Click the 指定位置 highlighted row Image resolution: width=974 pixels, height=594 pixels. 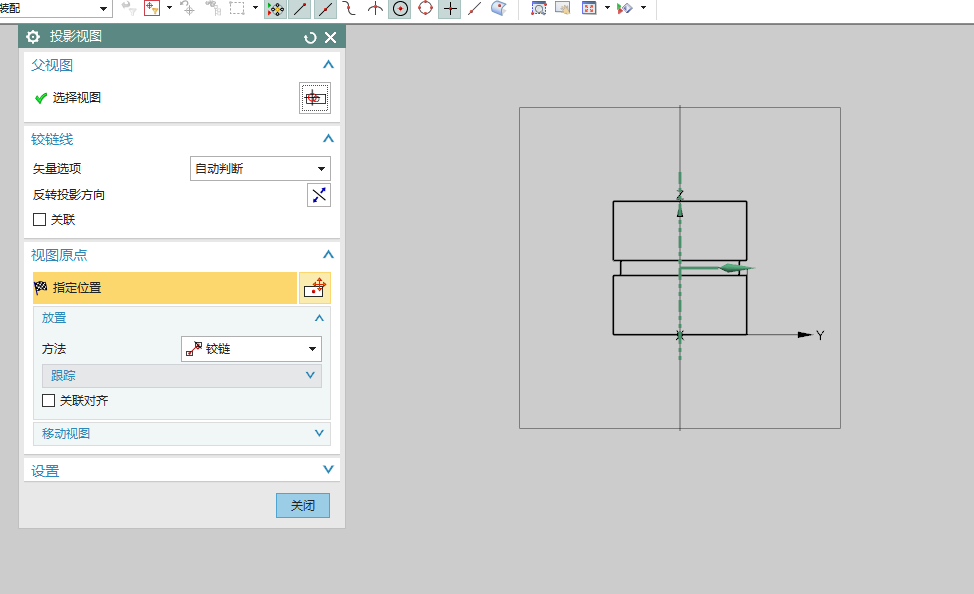165,288
